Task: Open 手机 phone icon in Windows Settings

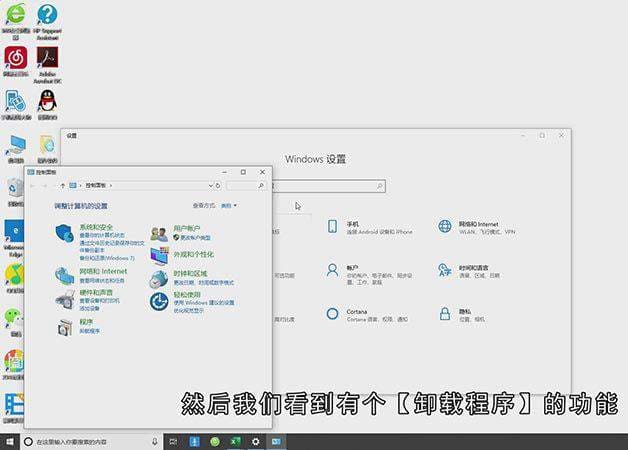Action: tap(332, 226)
